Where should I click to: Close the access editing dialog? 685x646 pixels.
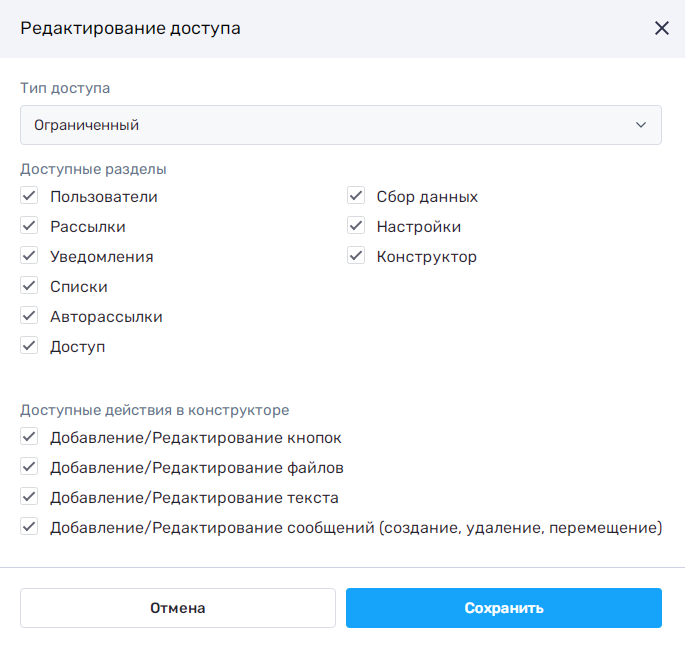click(x=661, y=28)
